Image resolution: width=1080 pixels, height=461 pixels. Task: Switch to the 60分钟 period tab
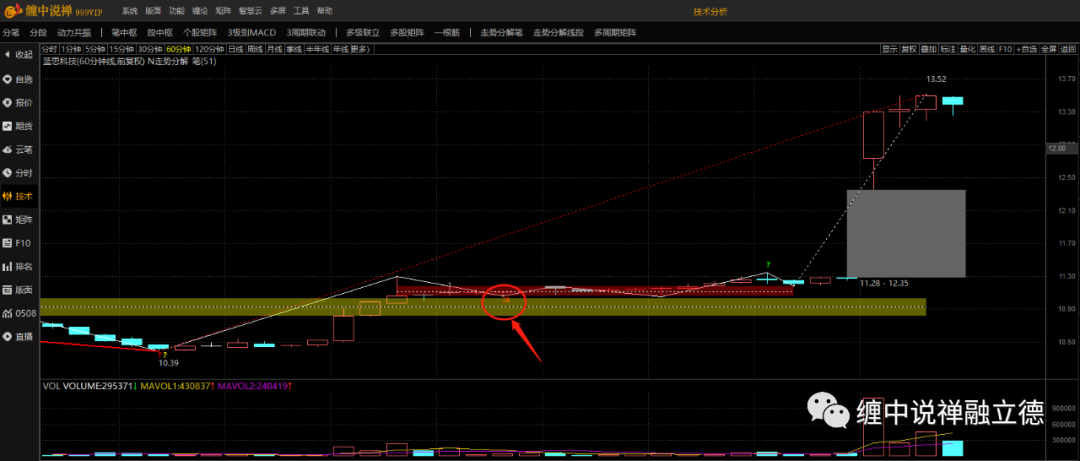click(x=178, y=49)
